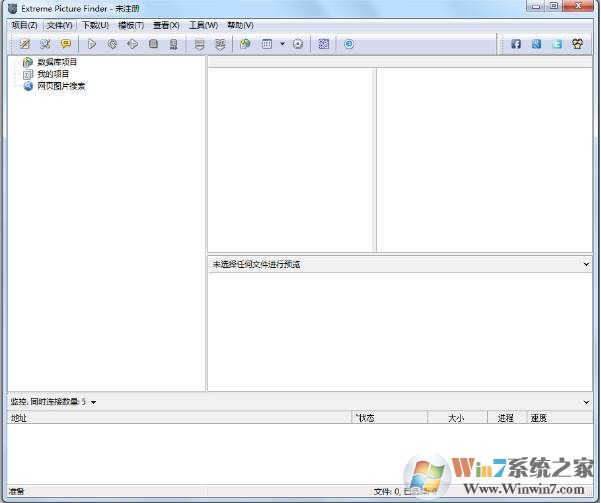Viewport: 601px width, 503px height.
Task: Click the stop download toolbar icon
Action: [153, 44]
